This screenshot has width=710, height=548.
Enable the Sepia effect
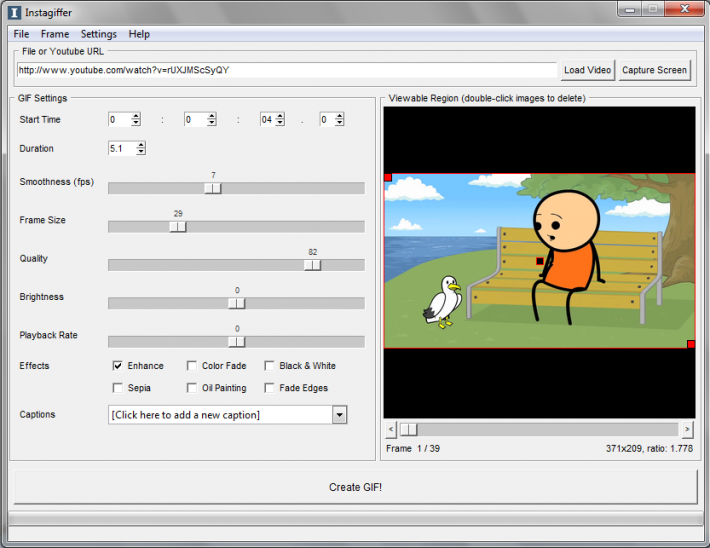[118, 388]
